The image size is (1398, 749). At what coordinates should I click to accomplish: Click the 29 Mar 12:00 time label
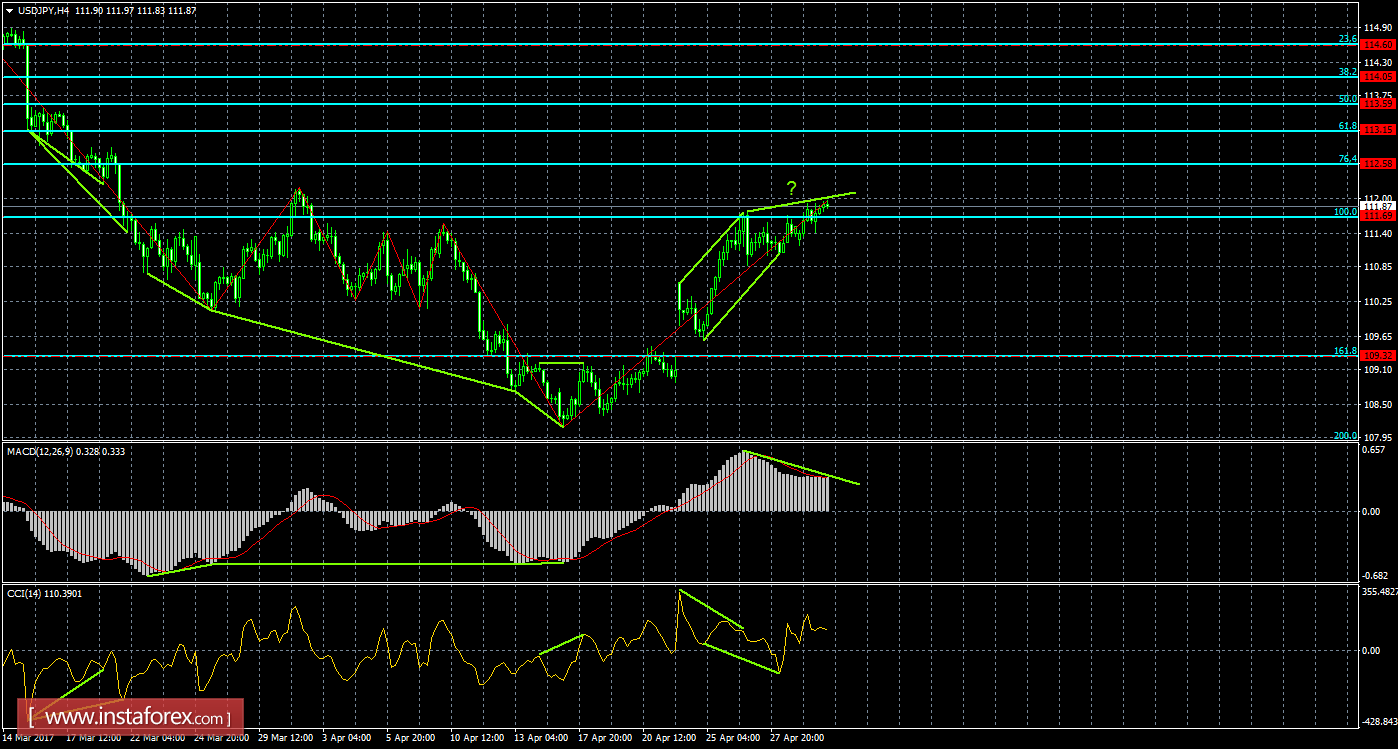tap(286, 738)
